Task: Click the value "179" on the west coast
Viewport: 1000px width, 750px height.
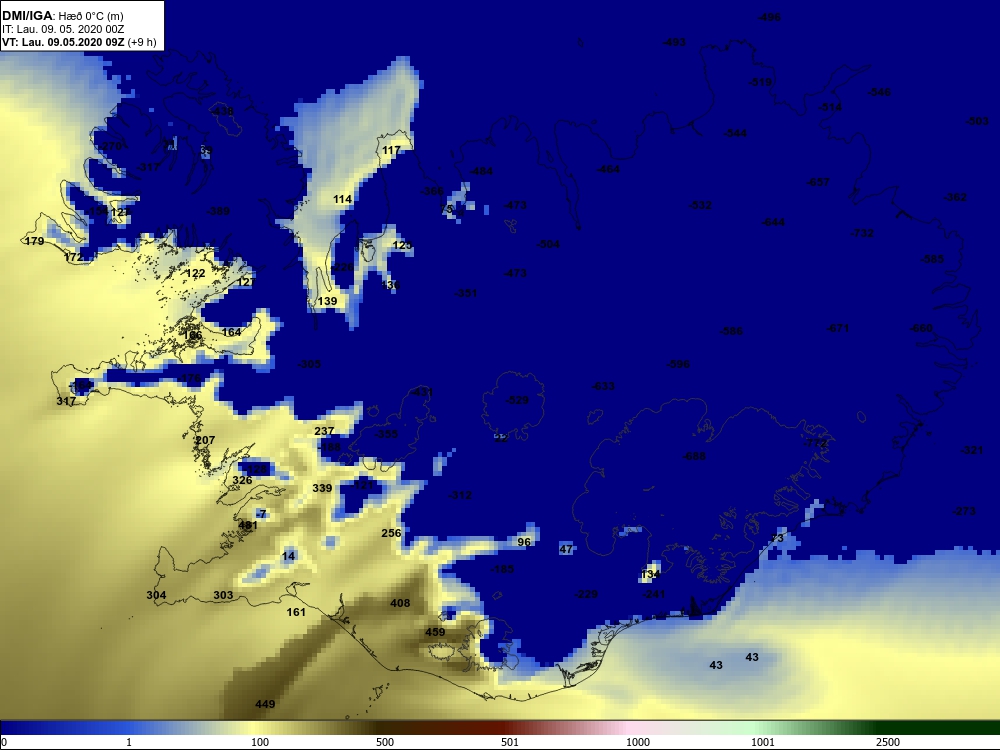Action: click(x=34, y=240)
